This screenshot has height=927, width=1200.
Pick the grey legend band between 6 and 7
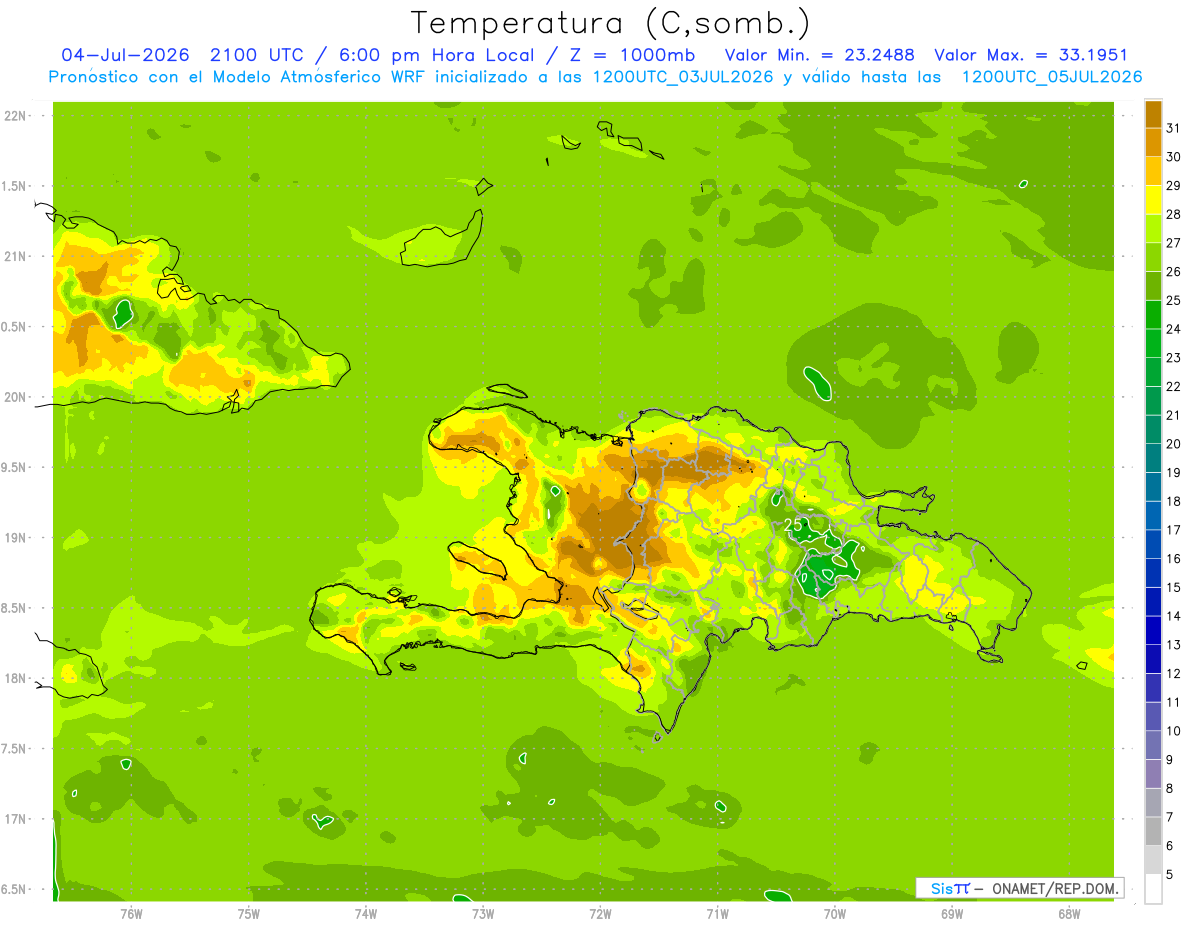1153,831
